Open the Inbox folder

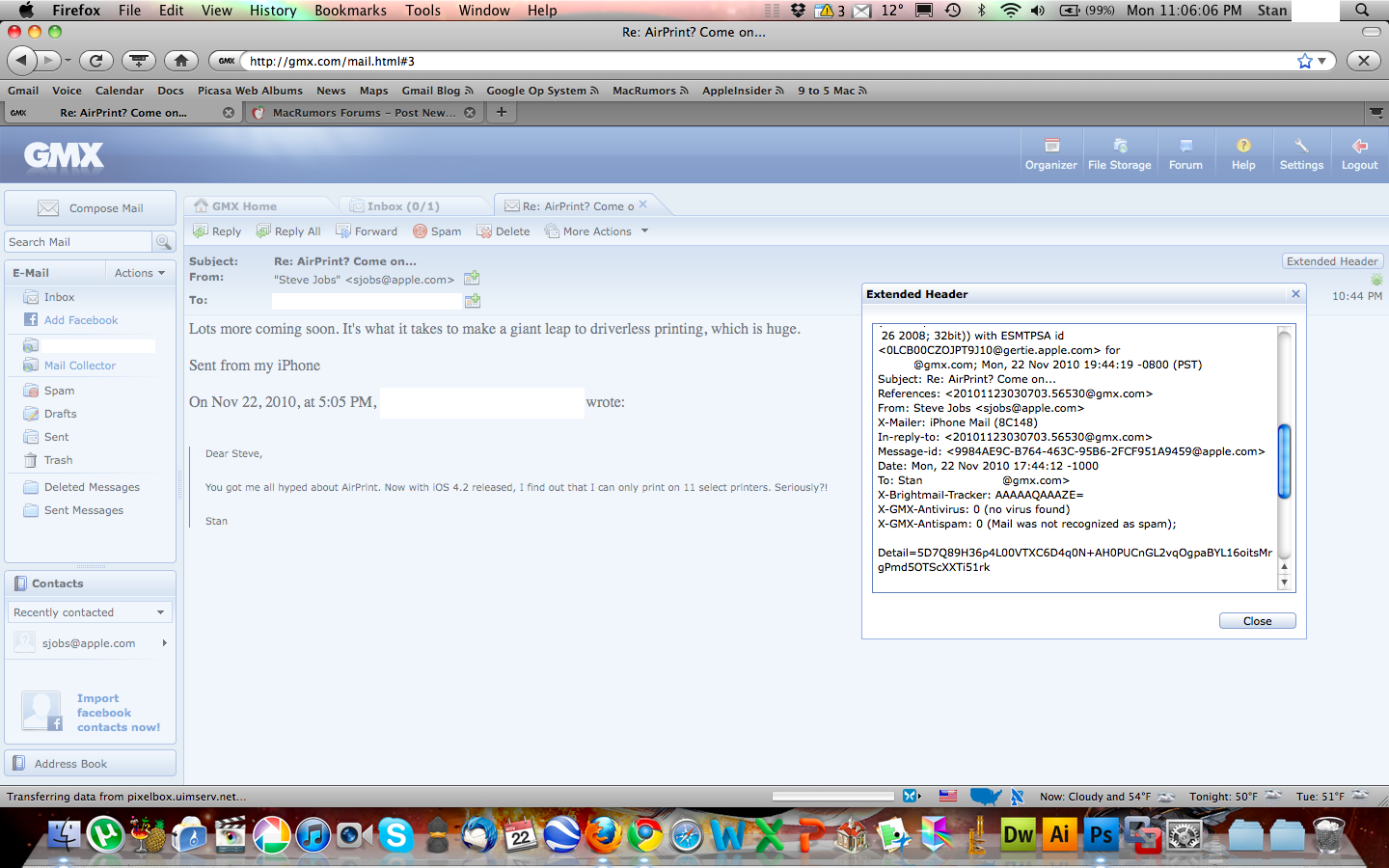(x=59, y=297)
